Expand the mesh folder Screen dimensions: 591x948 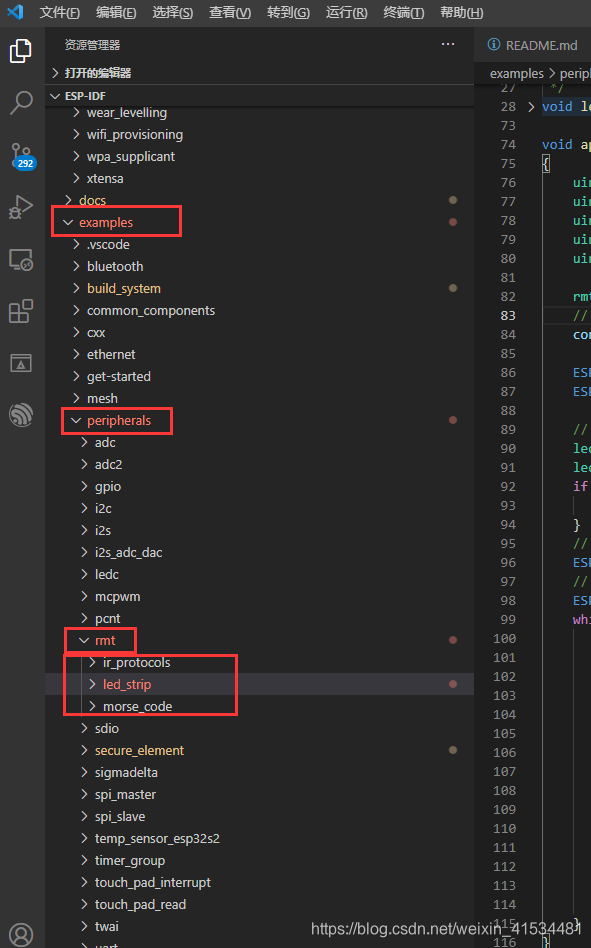point(260,398)
